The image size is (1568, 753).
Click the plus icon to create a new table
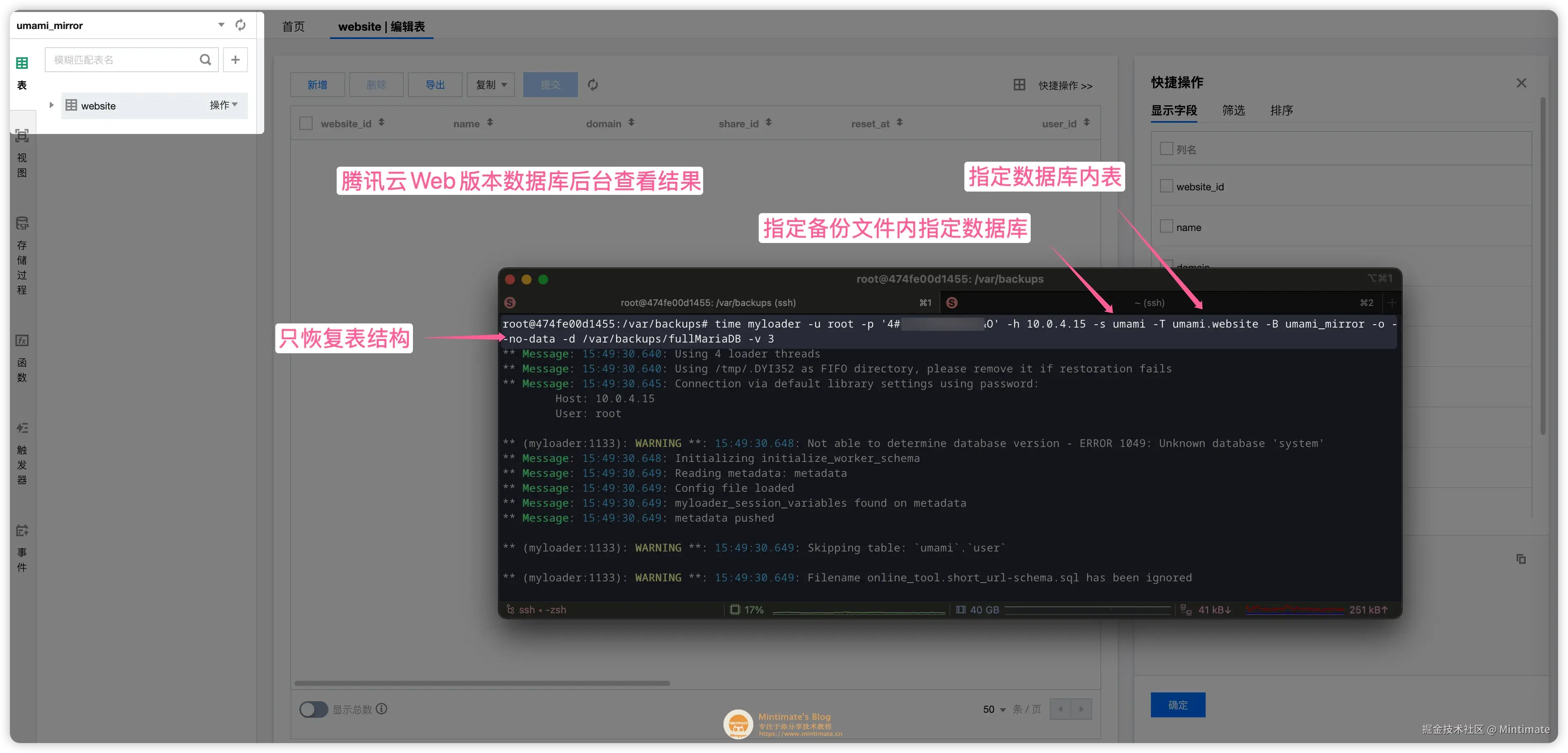tap(235, 60)
